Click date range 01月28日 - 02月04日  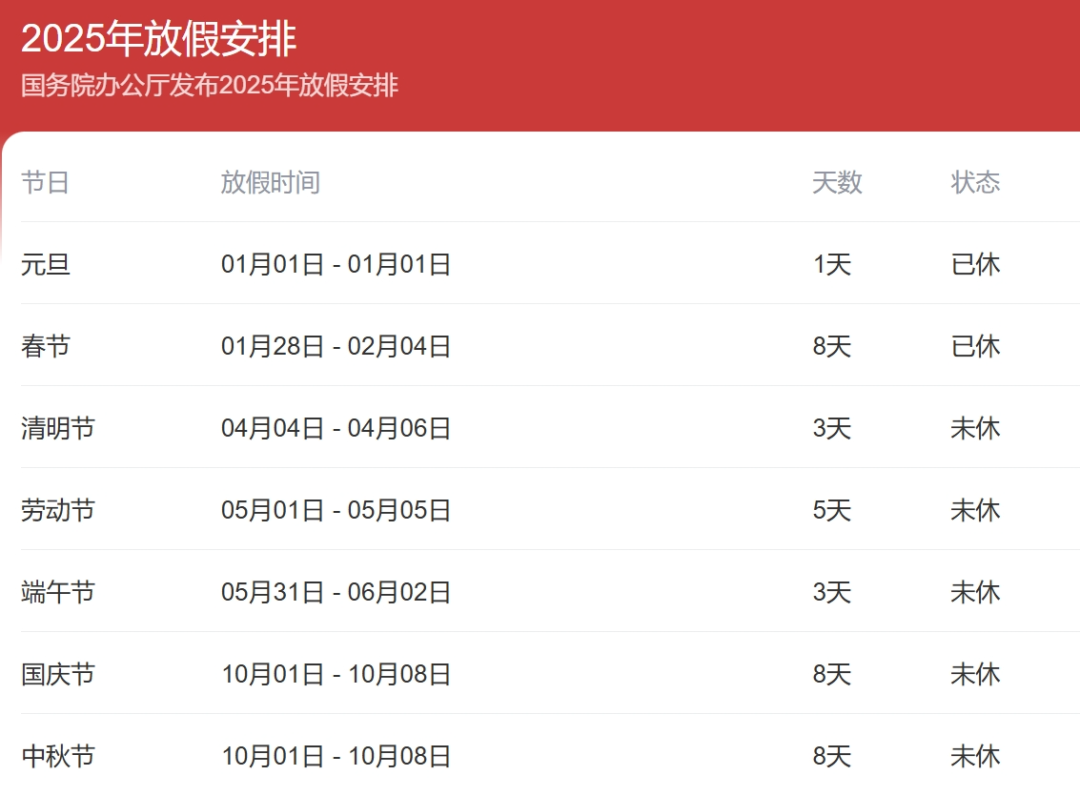(x=336, y=346)
